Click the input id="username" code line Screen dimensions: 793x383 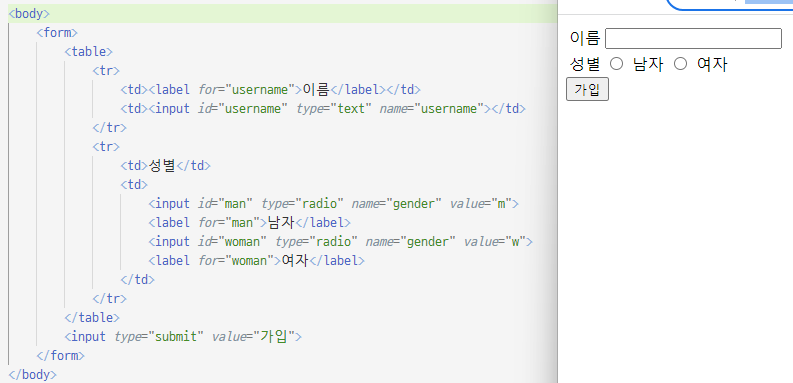point(323,109)
